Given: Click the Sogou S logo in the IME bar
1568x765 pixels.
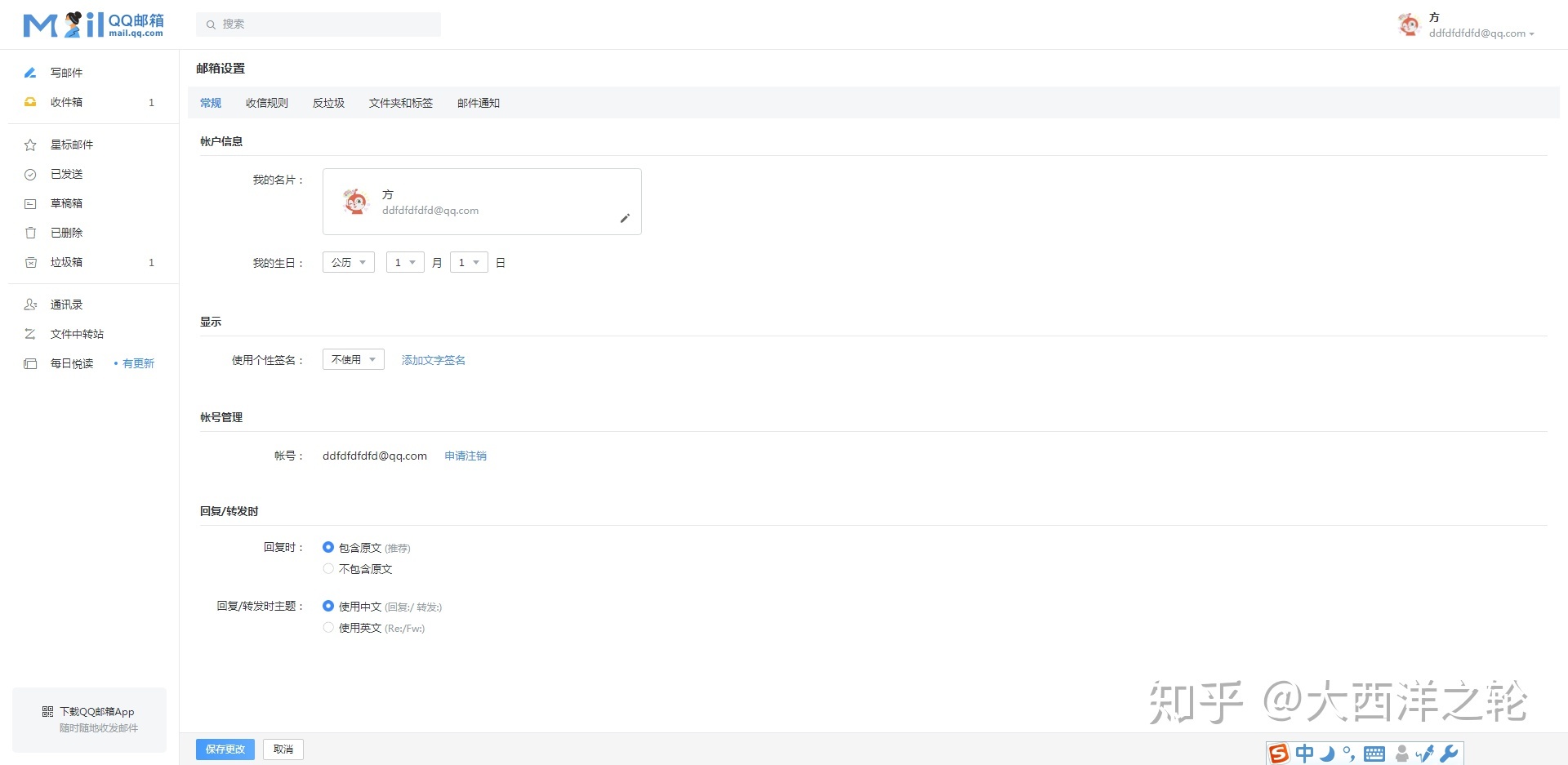Looking at the screenshot, I should point(1279,753).
